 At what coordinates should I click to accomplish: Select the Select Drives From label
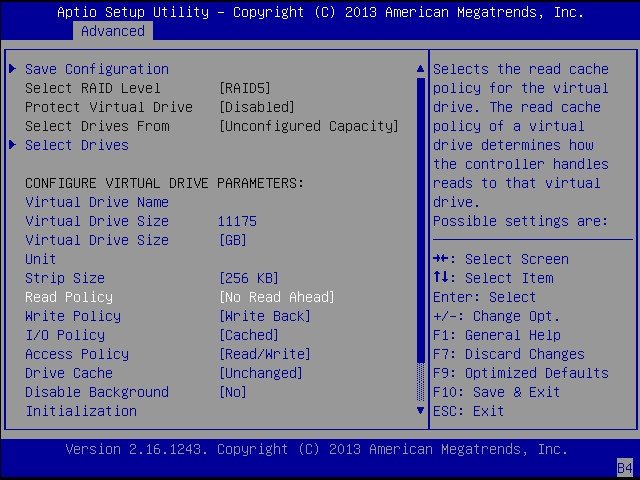(x=97, y=126)
